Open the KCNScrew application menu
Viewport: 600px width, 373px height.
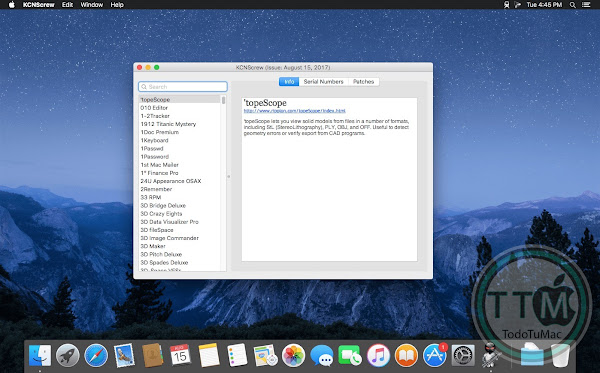pyautogui.click(x=39, y=5)
